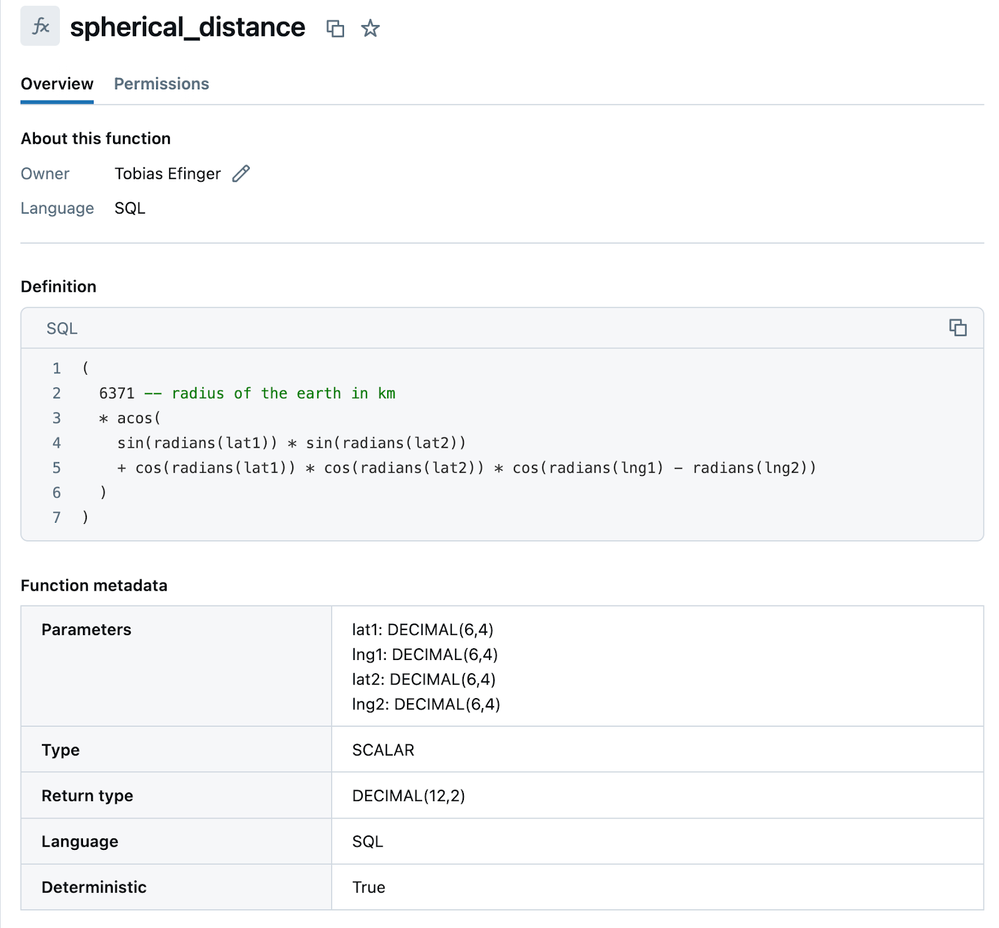999x928 pixels.
Task: Click the fx function icon
Action: click(x=40, y=27)
